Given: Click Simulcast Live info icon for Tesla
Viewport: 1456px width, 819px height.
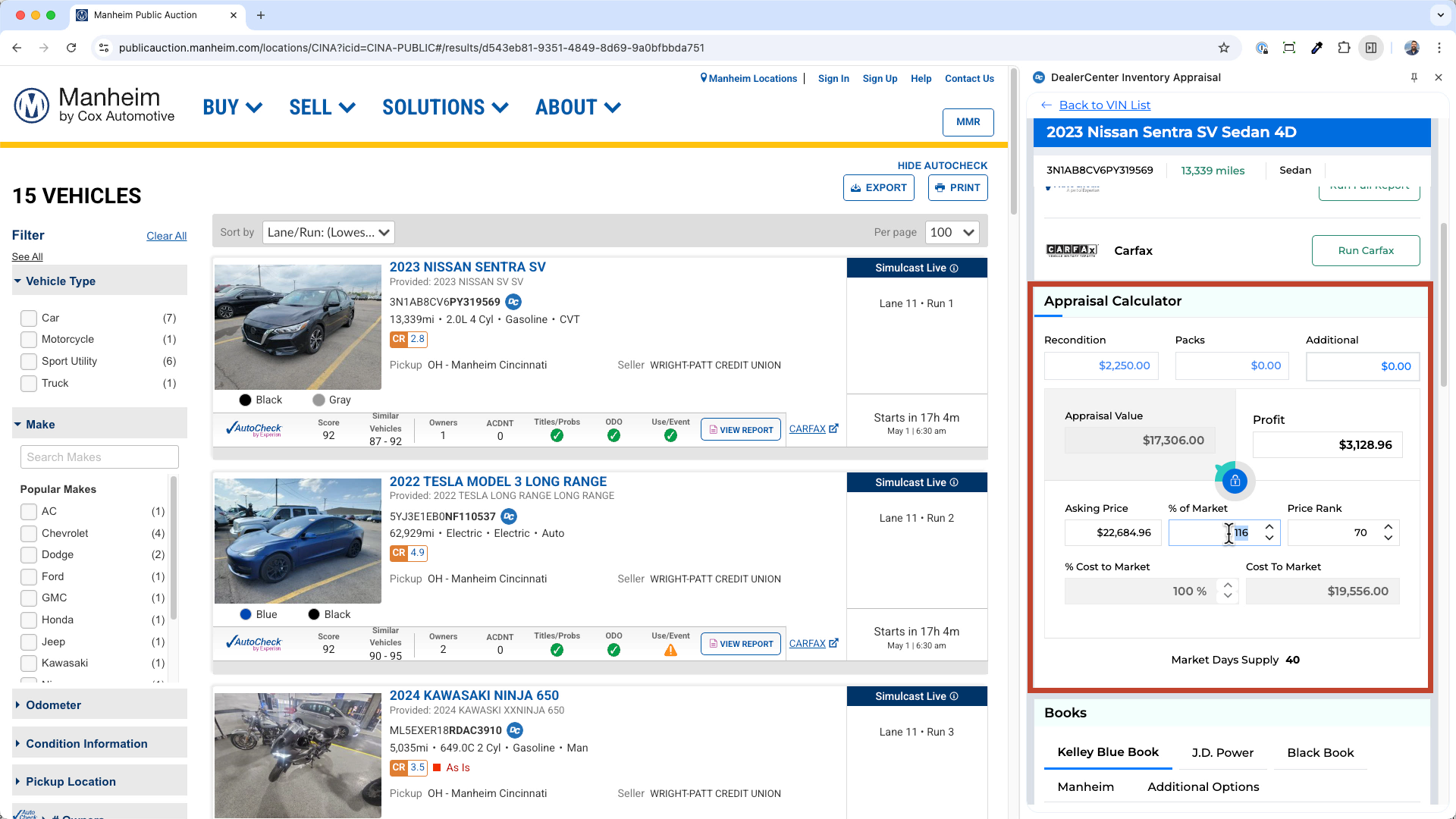Looking at the screenshot, I should [954, 483].
